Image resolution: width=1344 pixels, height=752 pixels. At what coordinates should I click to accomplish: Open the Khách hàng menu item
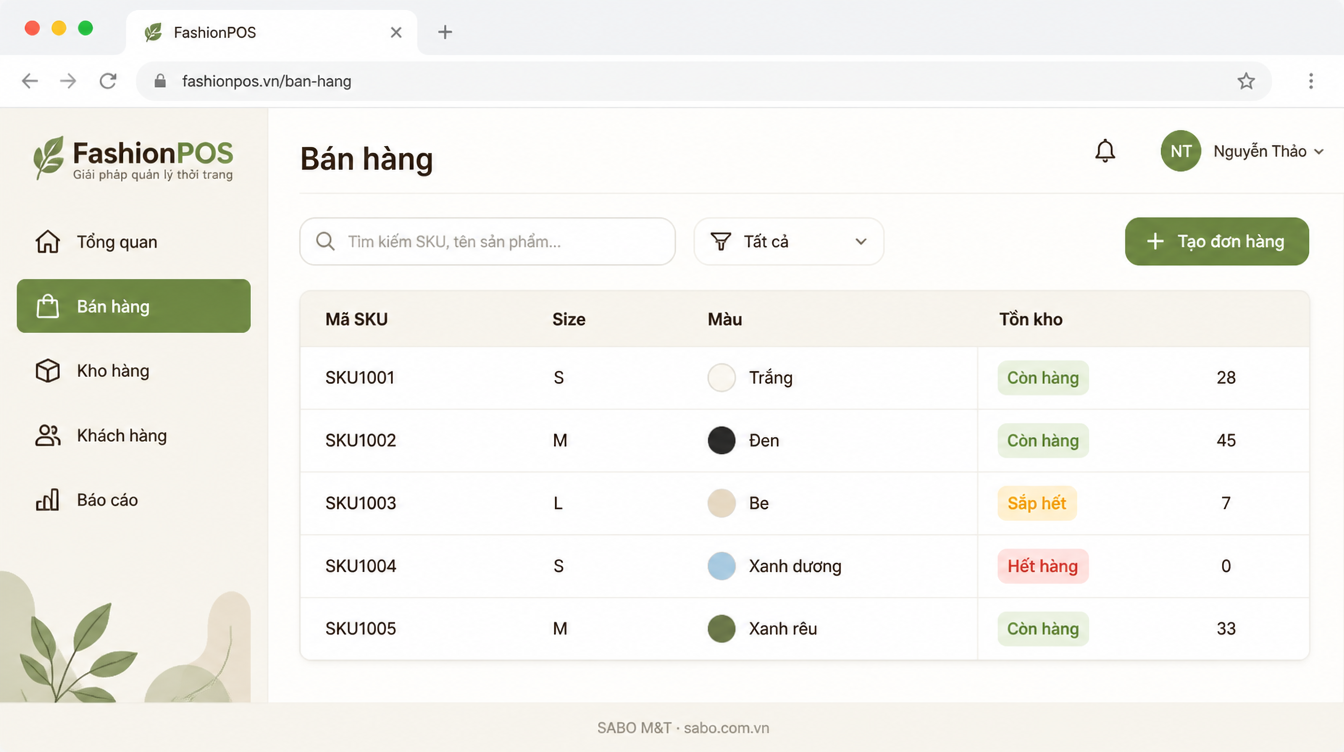[134, 435]
